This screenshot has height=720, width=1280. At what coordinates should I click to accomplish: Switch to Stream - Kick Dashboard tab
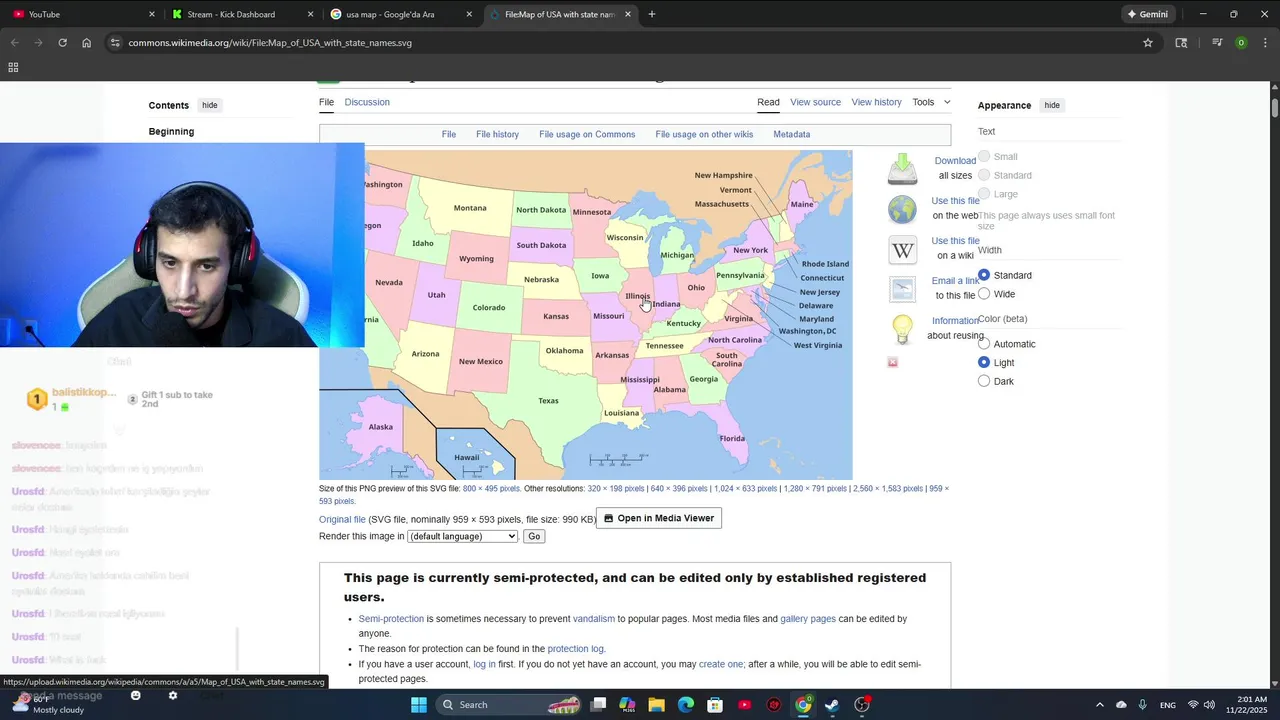tap(240, 14)
